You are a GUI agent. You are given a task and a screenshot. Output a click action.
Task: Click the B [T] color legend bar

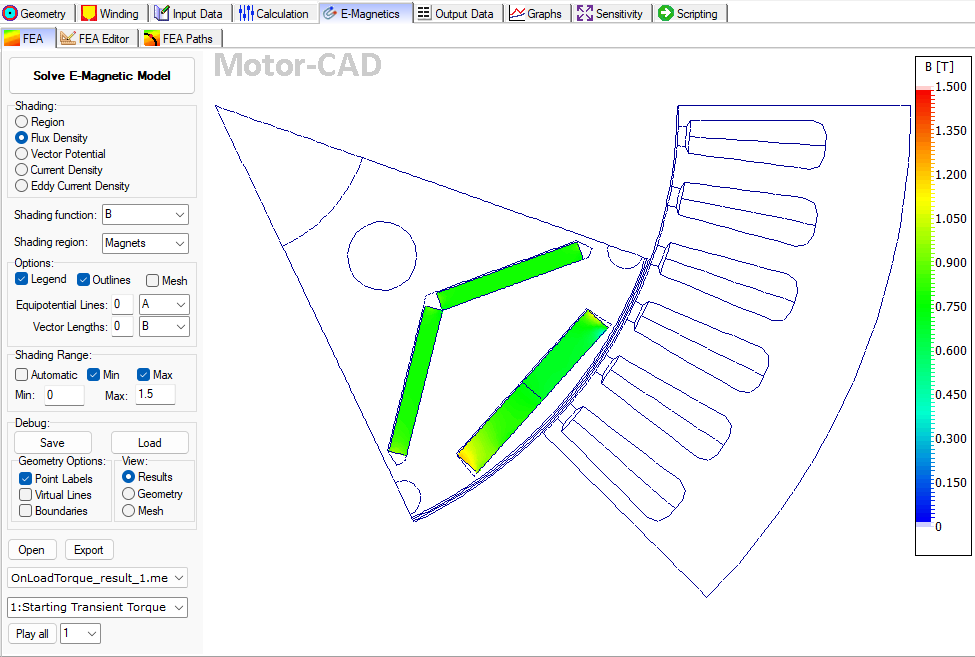coord(924,306)
